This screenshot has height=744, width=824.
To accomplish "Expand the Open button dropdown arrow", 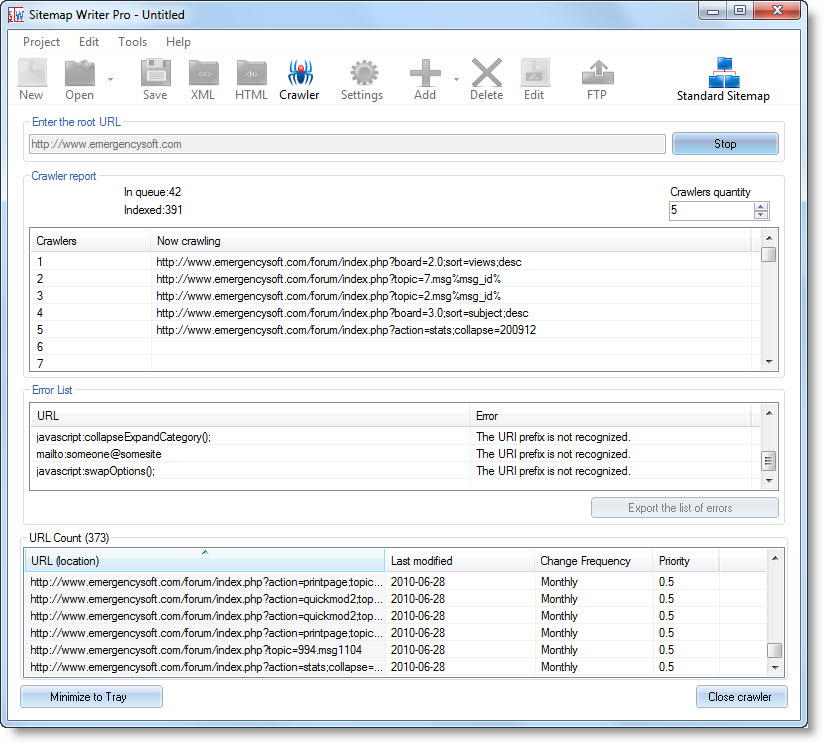I will coord(110,79).
